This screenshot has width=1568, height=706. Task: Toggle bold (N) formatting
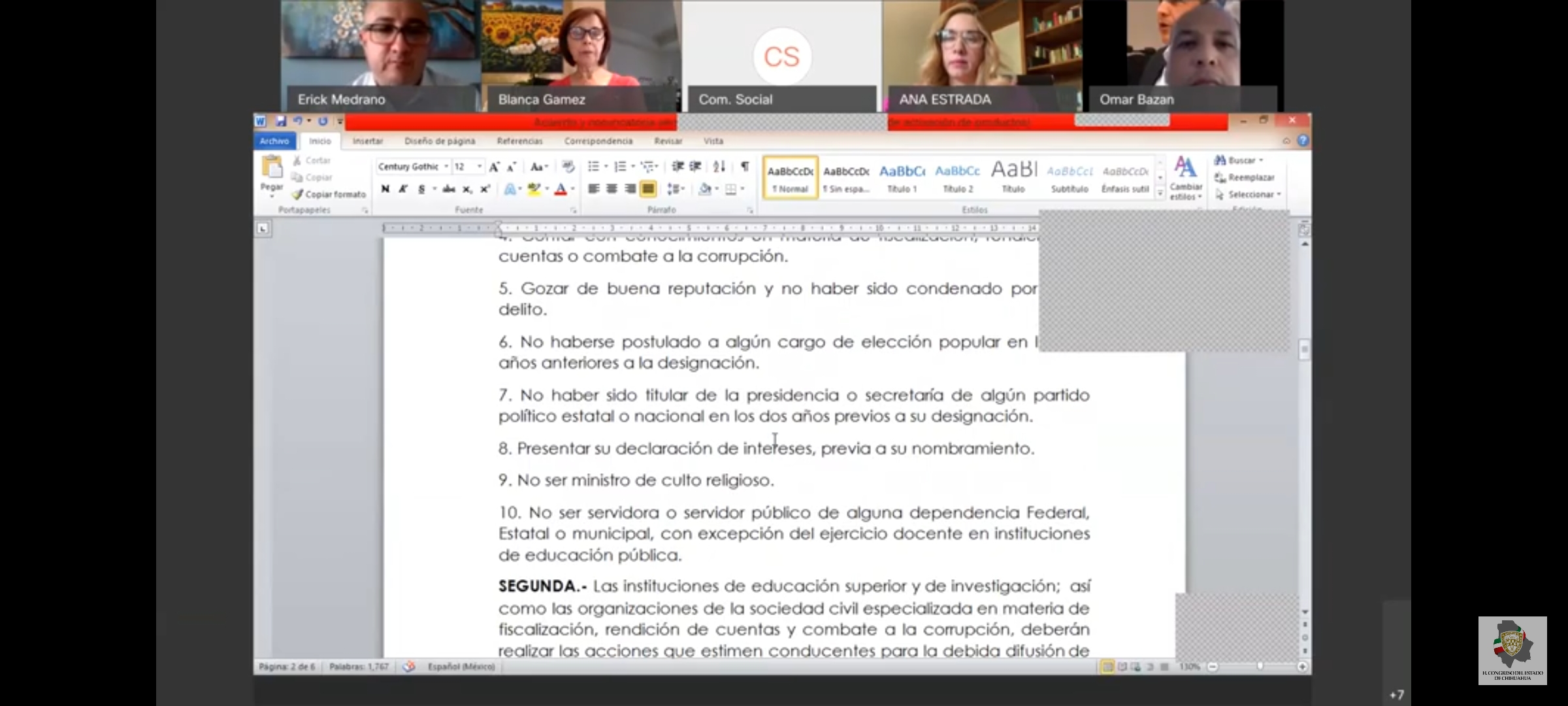[385, 189]
